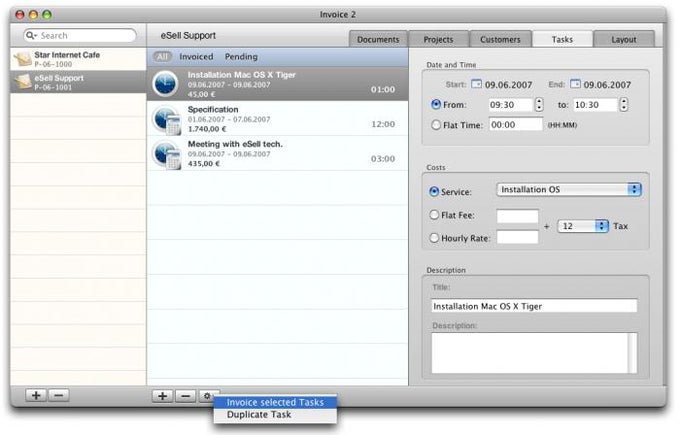The image size is (680, 435).
Task: Open the Start date calendar picker icon
Action: click(476, 84)
